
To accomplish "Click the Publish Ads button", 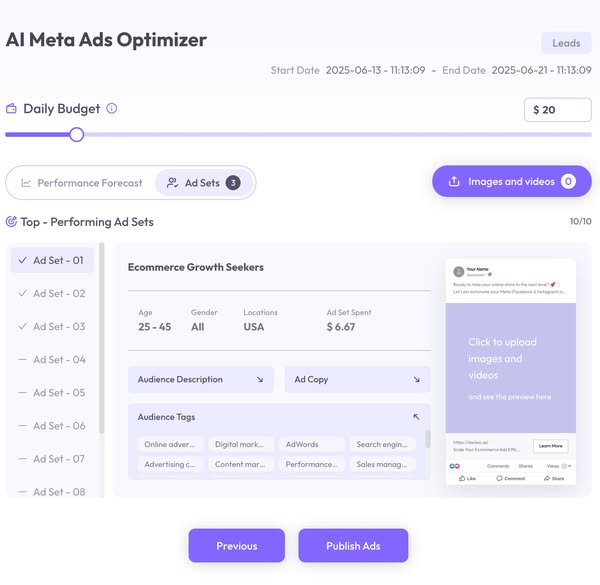I will tap(353, 546).
